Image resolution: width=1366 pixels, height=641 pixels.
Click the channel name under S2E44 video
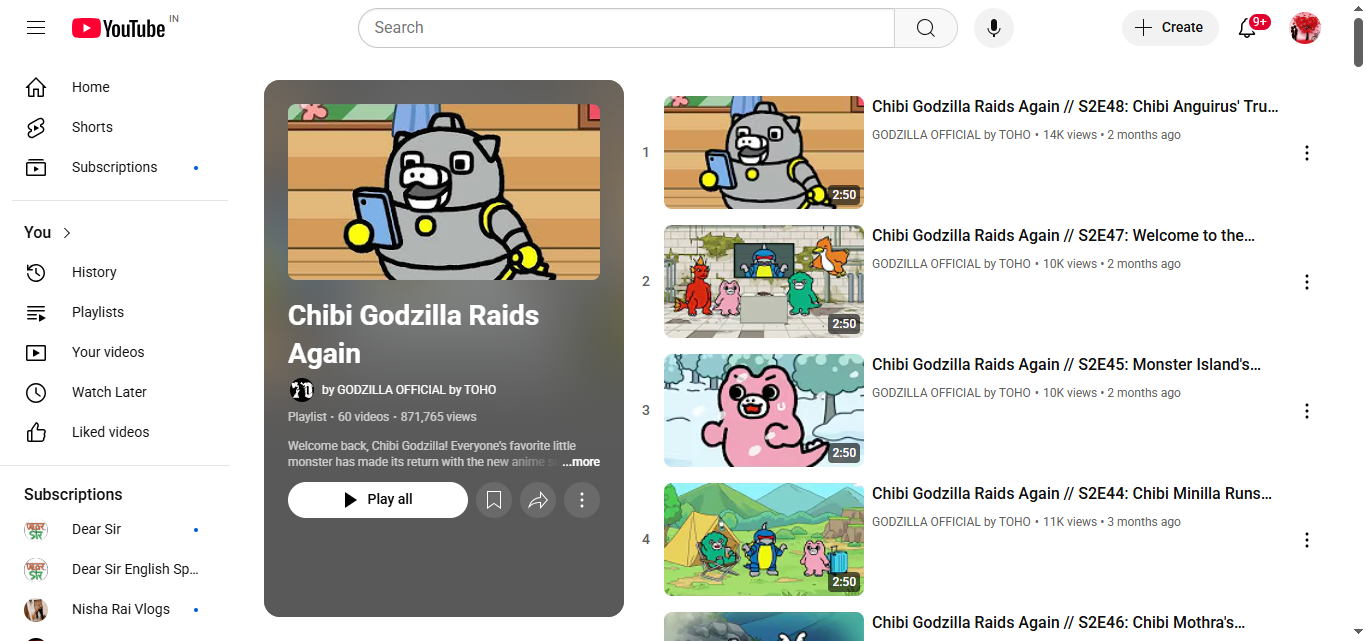point(951,522)
